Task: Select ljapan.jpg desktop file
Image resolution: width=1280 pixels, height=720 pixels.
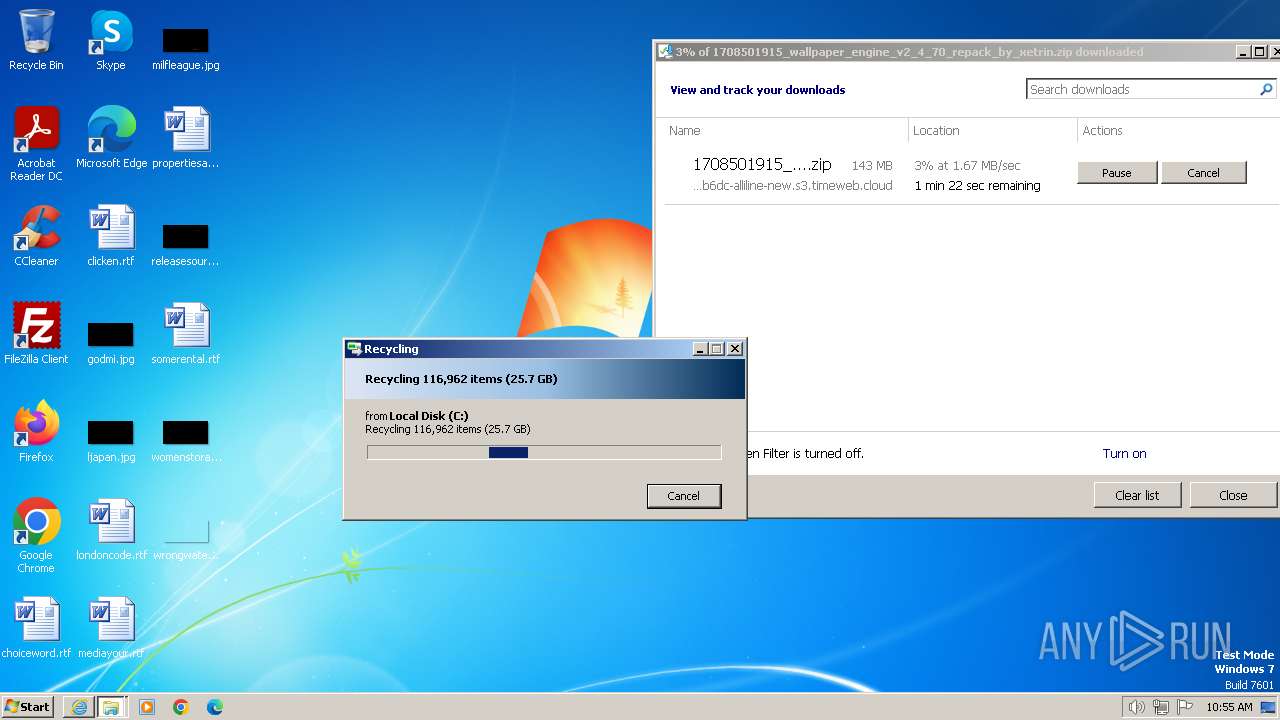Action: point(111,441)
